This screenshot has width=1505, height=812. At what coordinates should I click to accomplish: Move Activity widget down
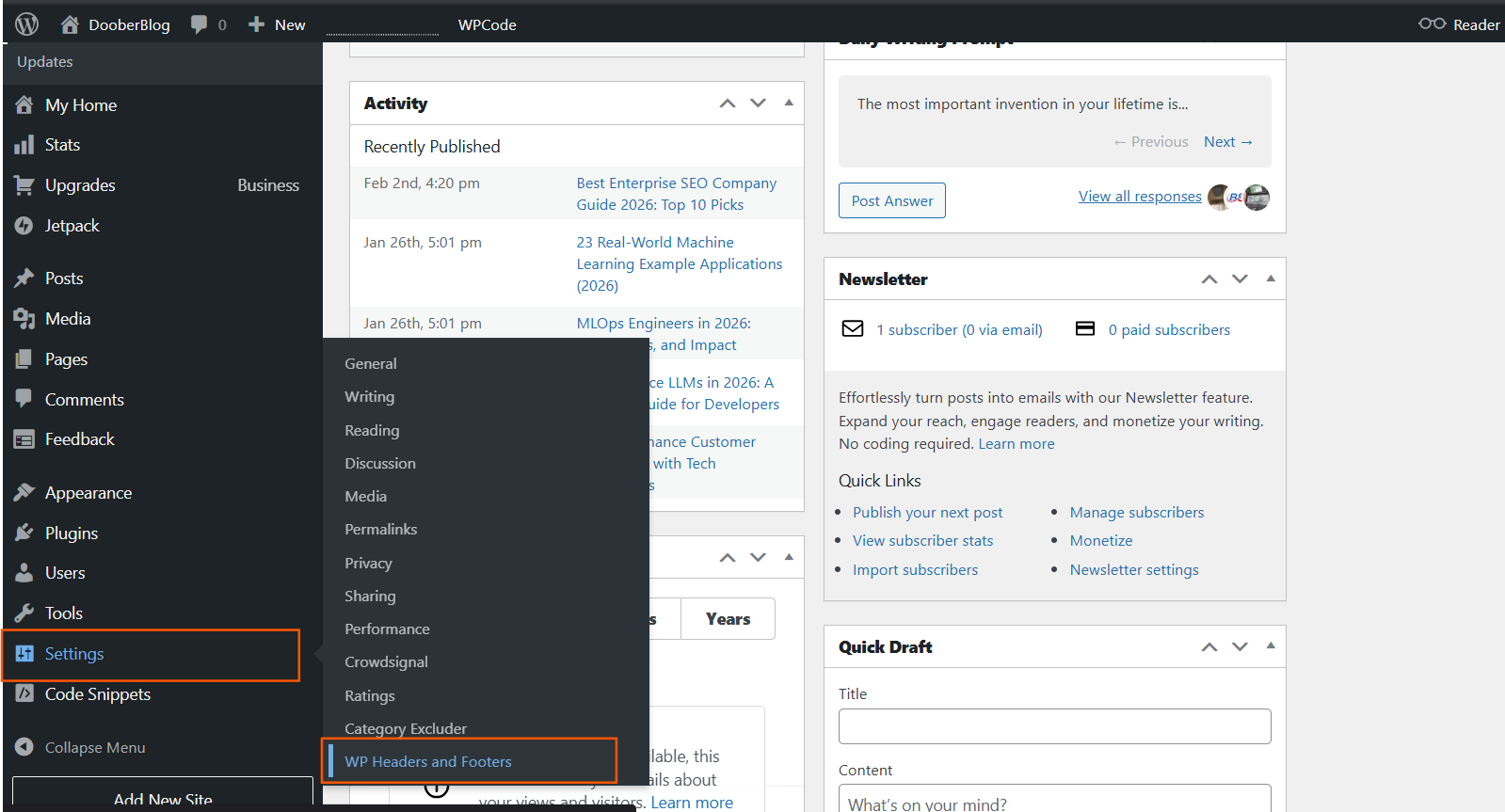[758, 103]
